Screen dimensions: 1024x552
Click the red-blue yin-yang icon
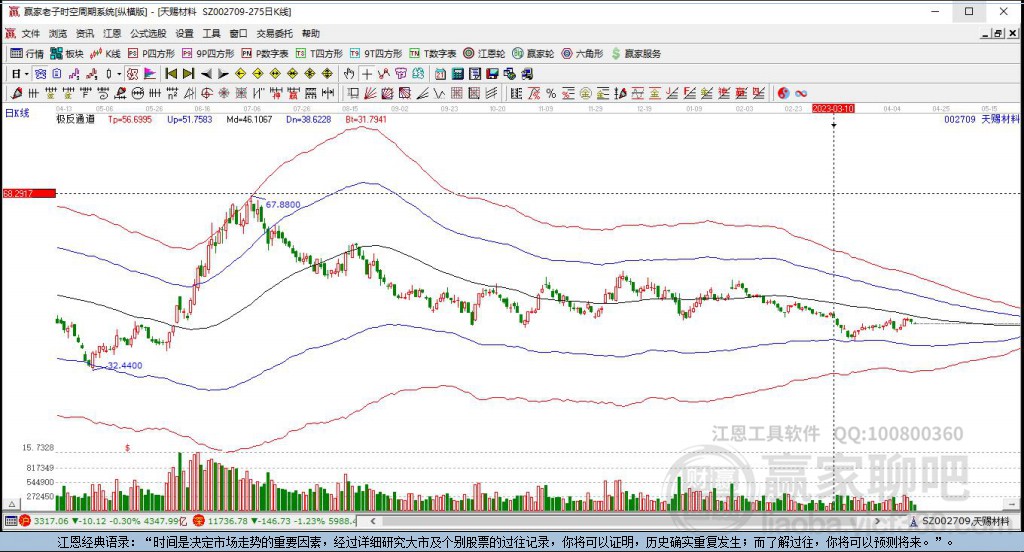pos(783,93)
